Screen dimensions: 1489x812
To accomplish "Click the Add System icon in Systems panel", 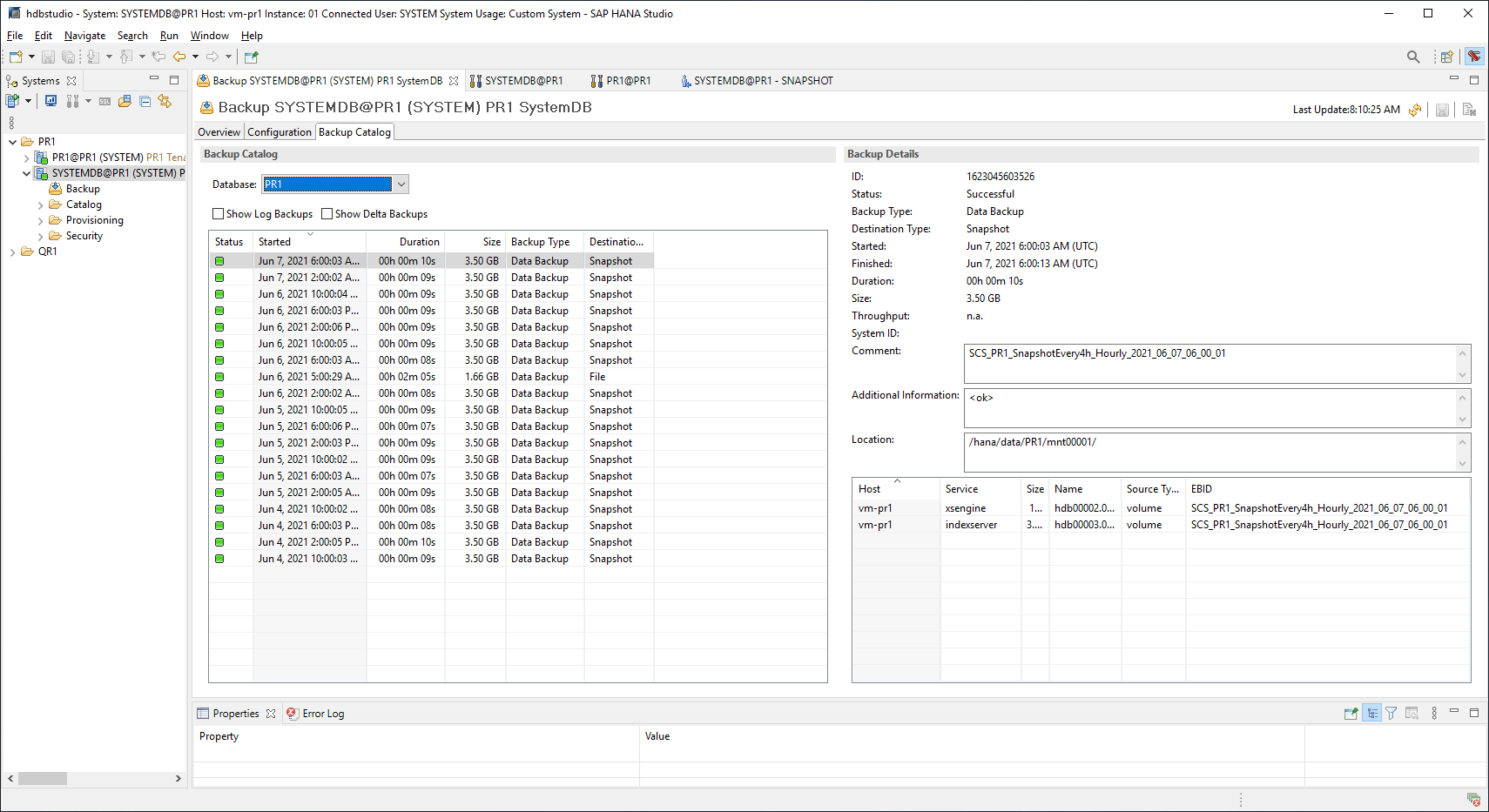I will click(x=13, y=101).
